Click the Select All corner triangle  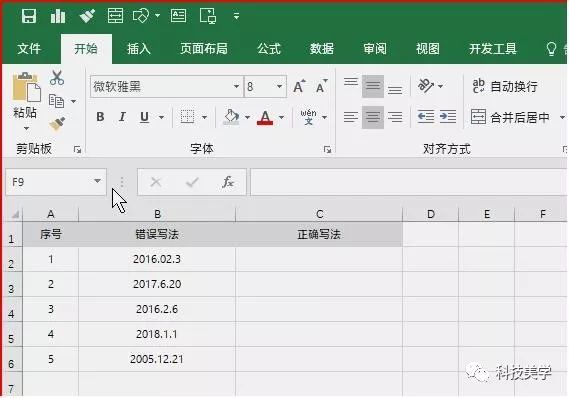point(15,215)
